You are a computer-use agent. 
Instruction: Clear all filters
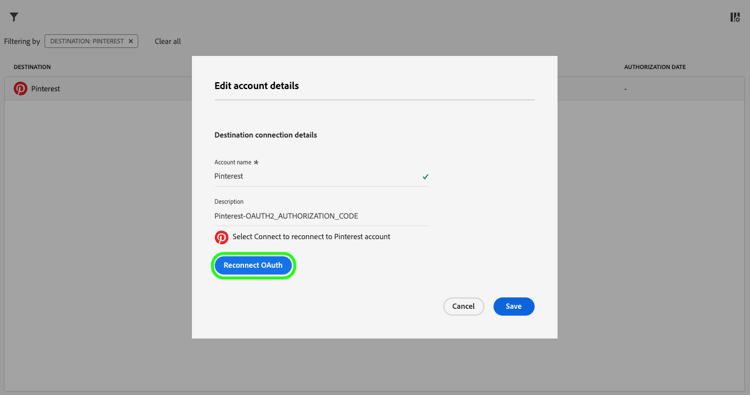point(167,41)
